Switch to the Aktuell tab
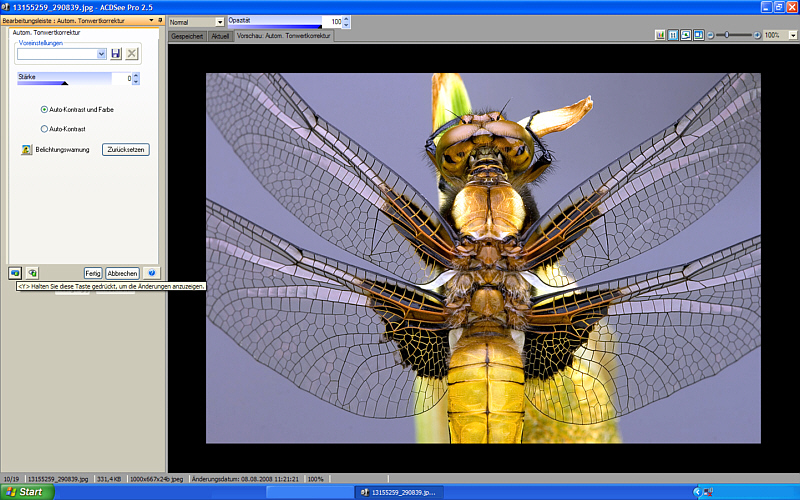 (x=220, y=36)
